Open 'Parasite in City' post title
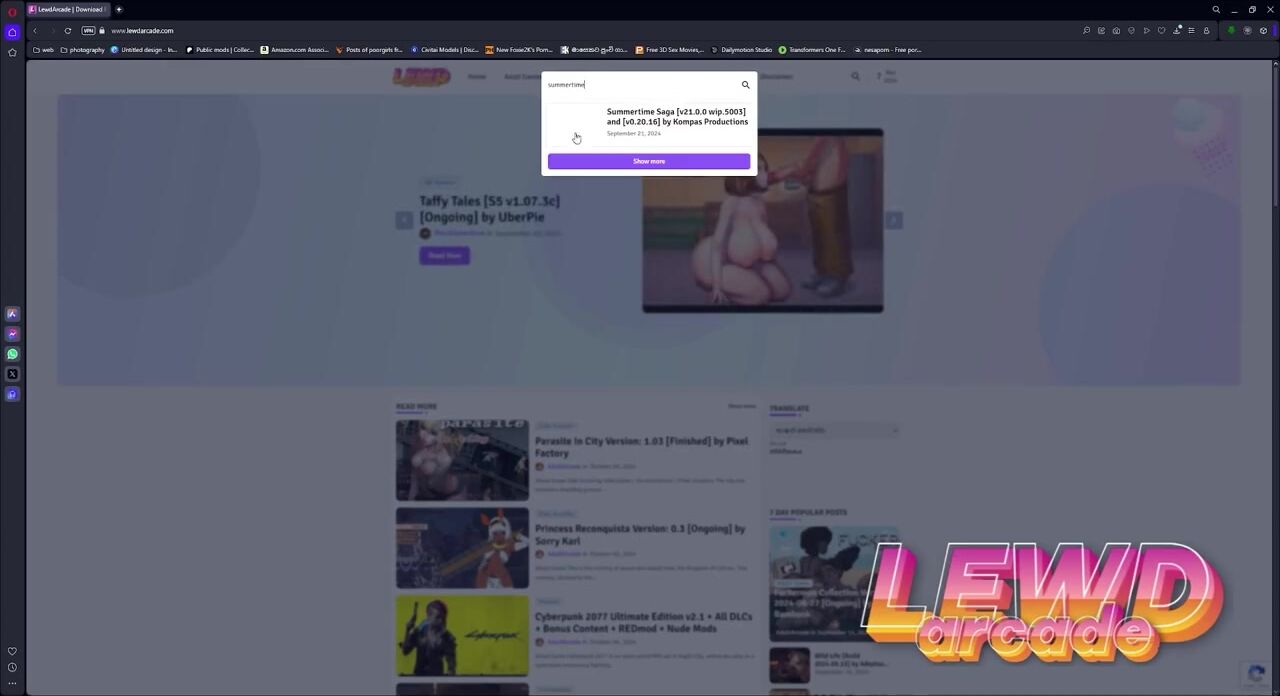Image resolution: width=1280 pixels, height=696 pixels. pos(642,447)
